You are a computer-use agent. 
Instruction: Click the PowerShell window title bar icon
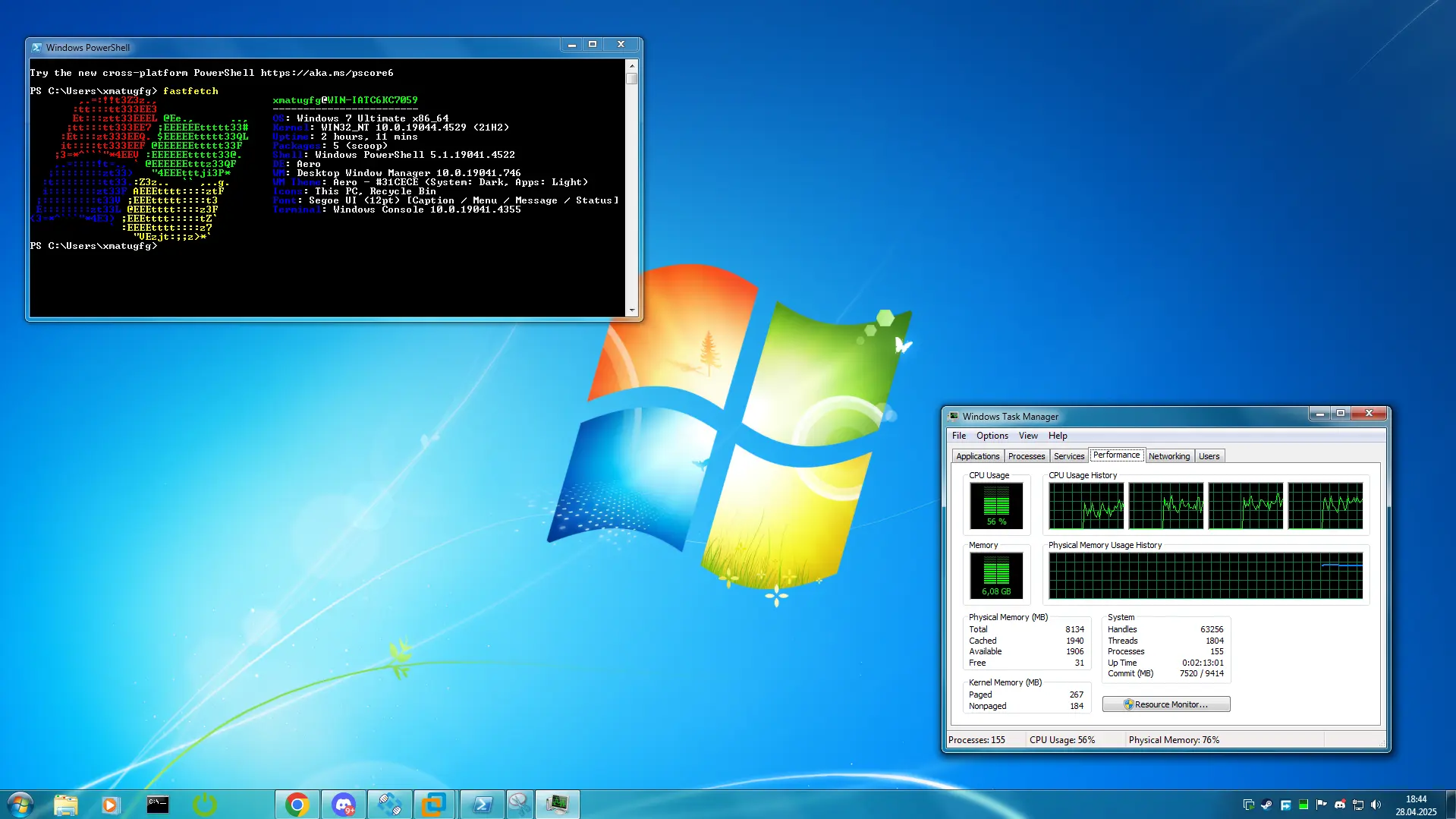[36, 47]
